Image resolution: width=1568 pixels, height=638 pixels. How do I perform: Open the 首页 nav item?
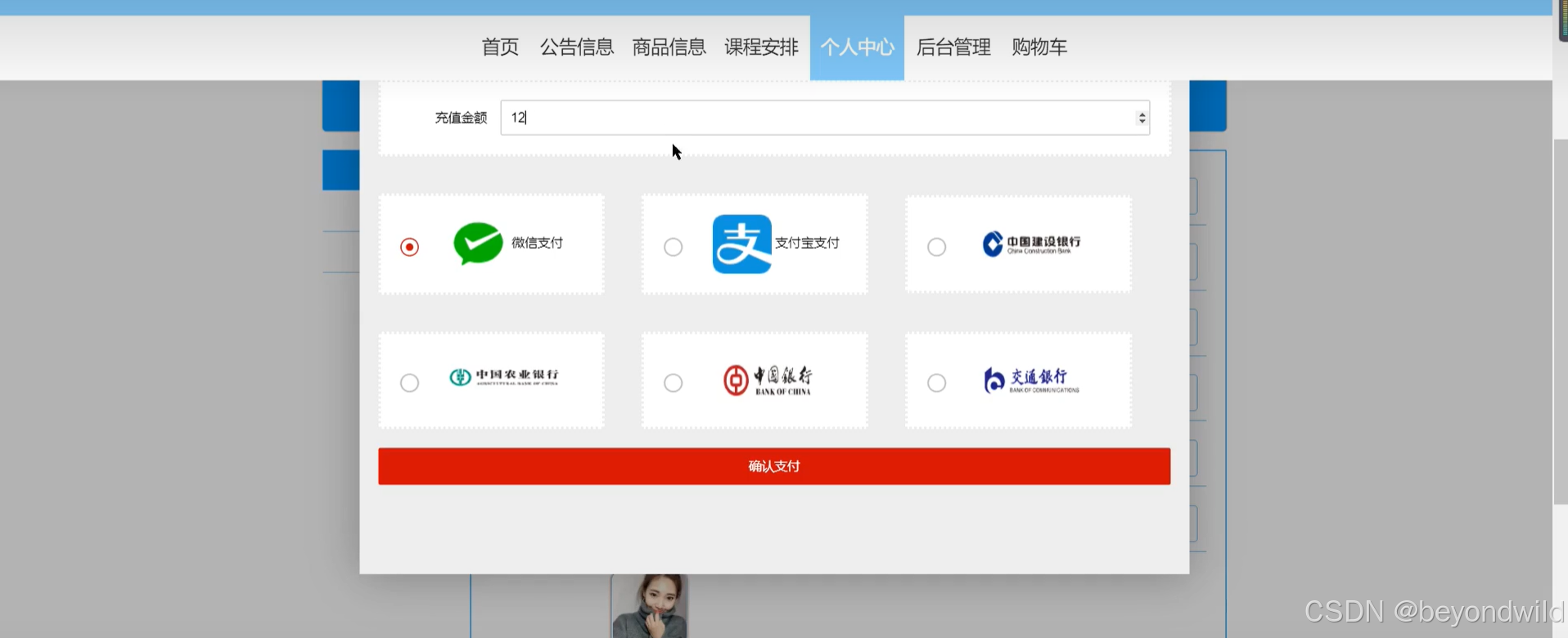click(x=500, y=47)
